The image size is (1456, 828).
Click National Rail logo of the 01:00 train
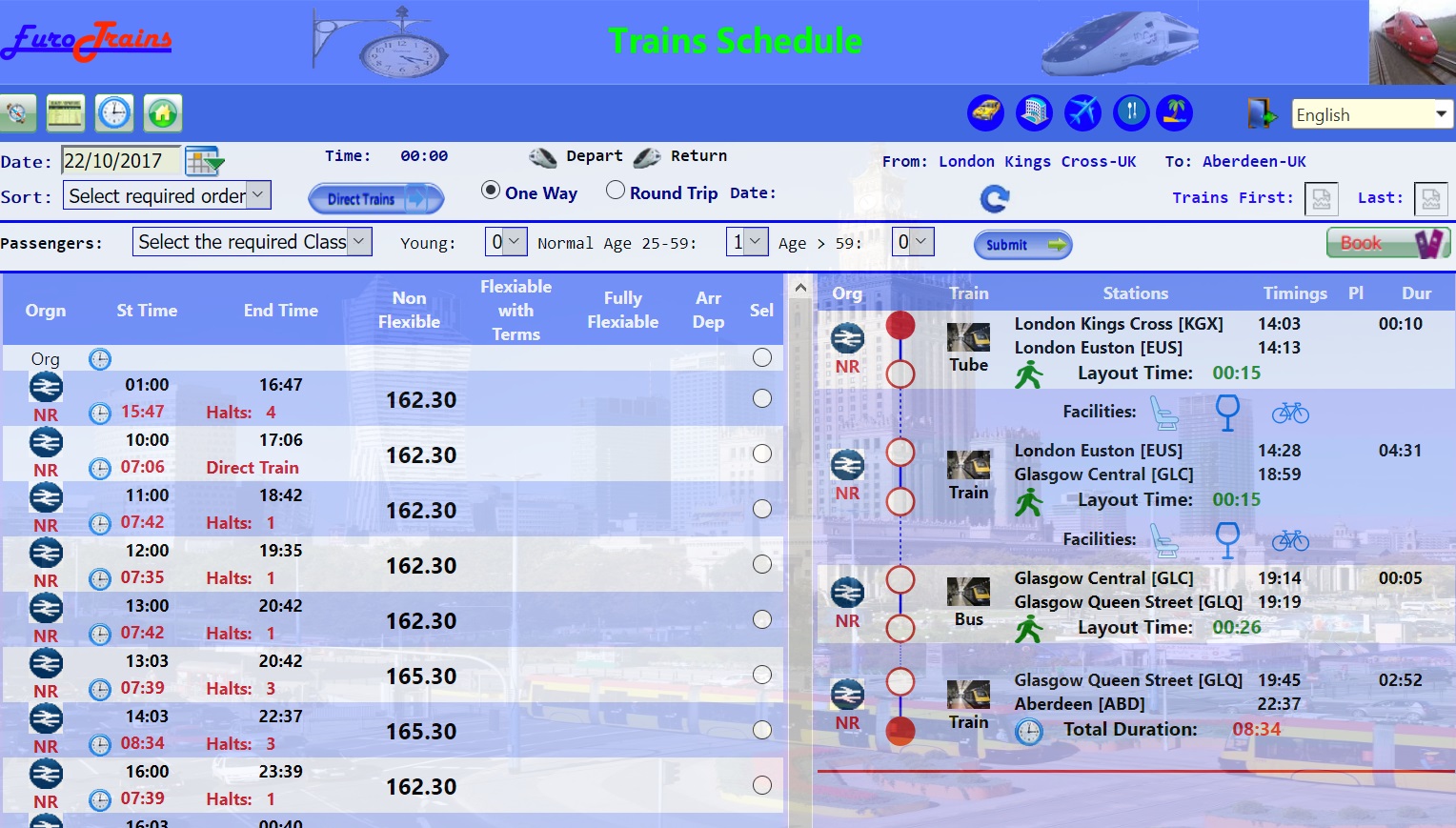pyautogui.click(x=46, y=387)
